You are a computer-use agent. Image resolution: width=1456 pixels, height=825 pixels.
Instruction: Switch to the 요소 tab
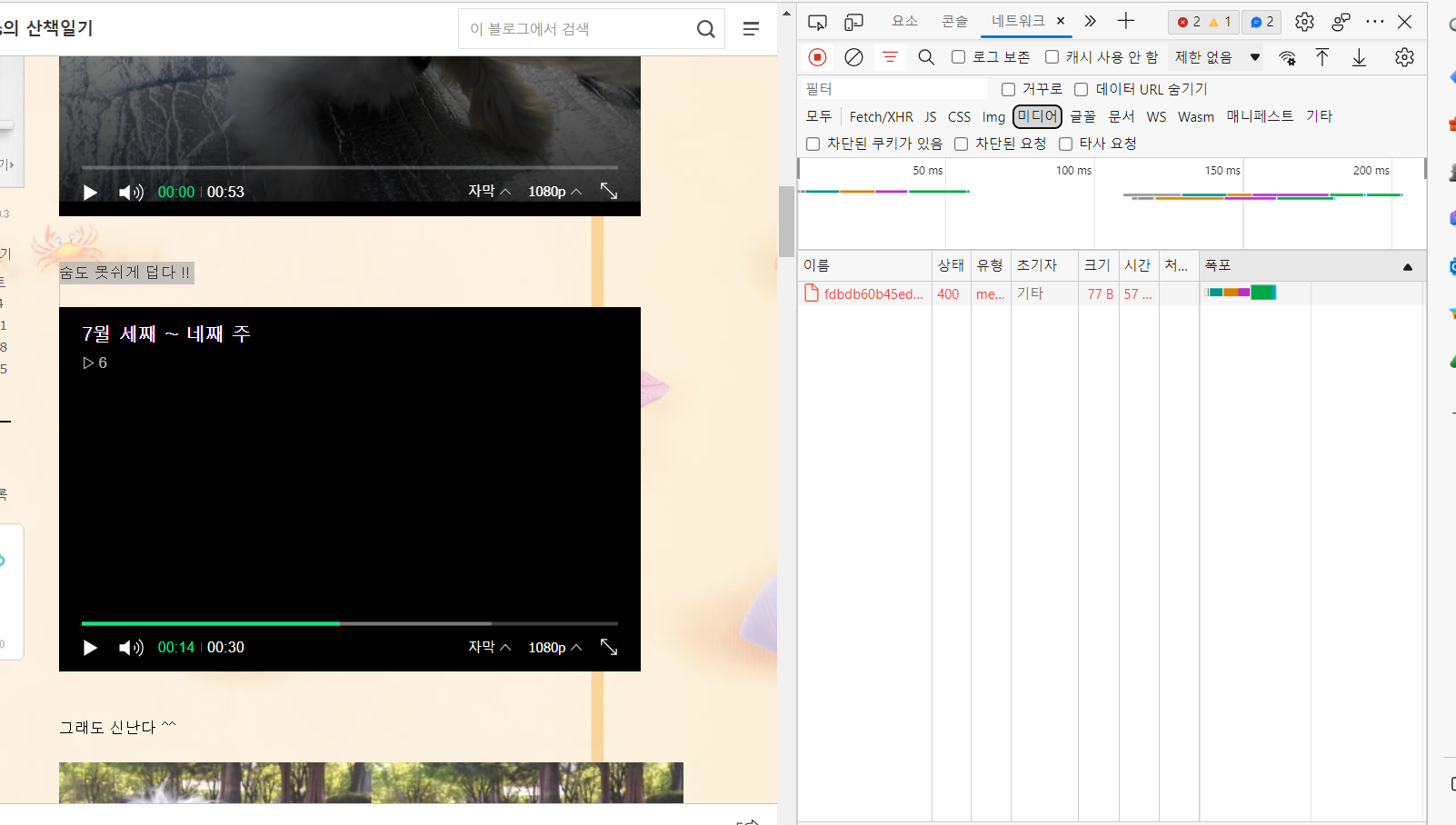tap(904, 21)
